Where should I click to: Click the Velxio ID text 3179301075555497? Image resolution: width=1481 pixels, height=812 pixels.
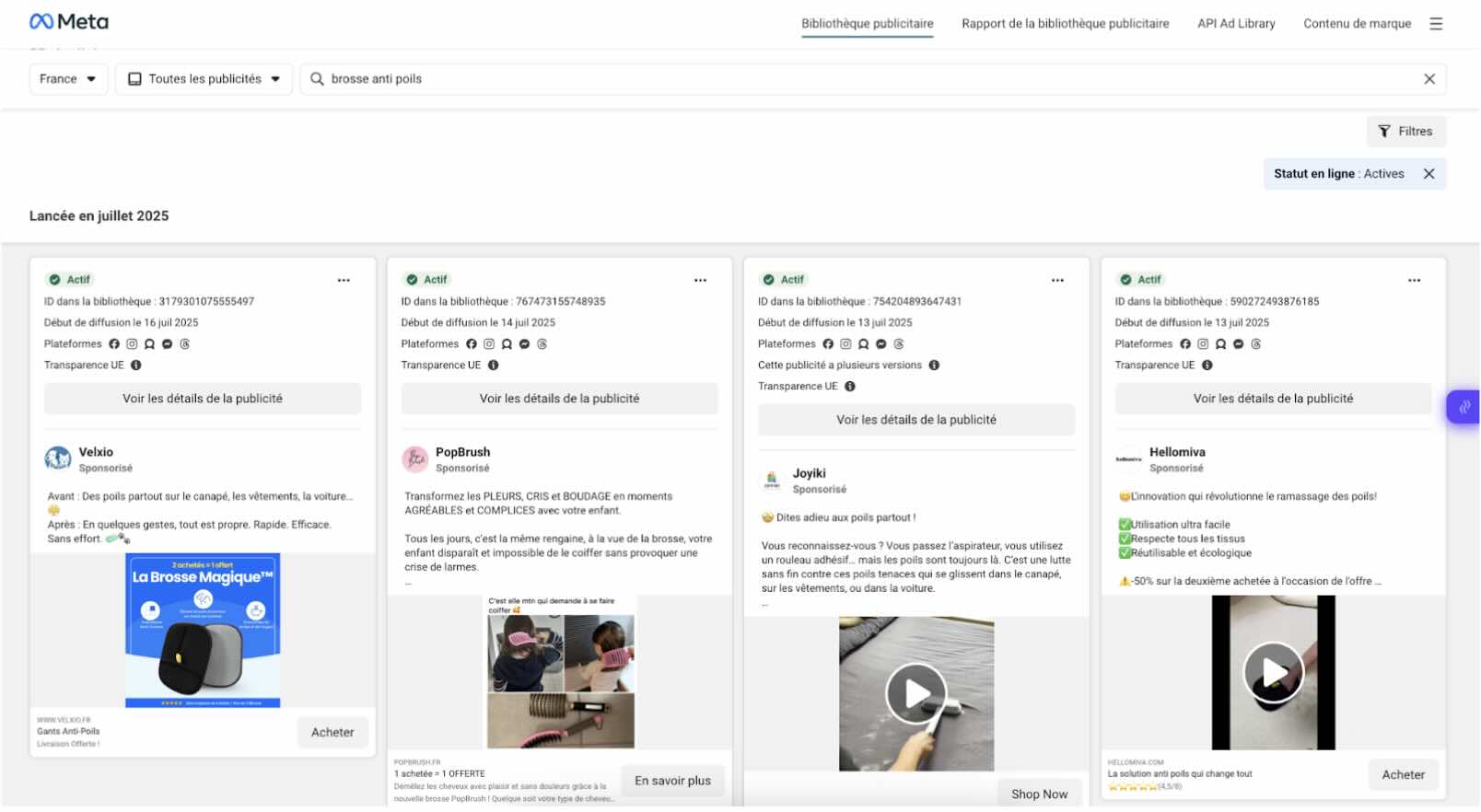pos(206,302)
